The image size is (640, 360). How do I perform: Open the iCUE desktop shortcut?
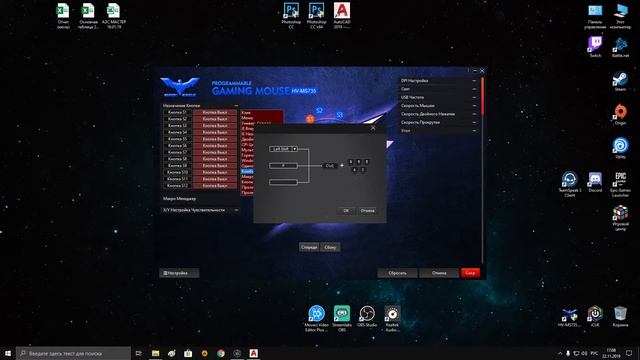tap(595, 317)
